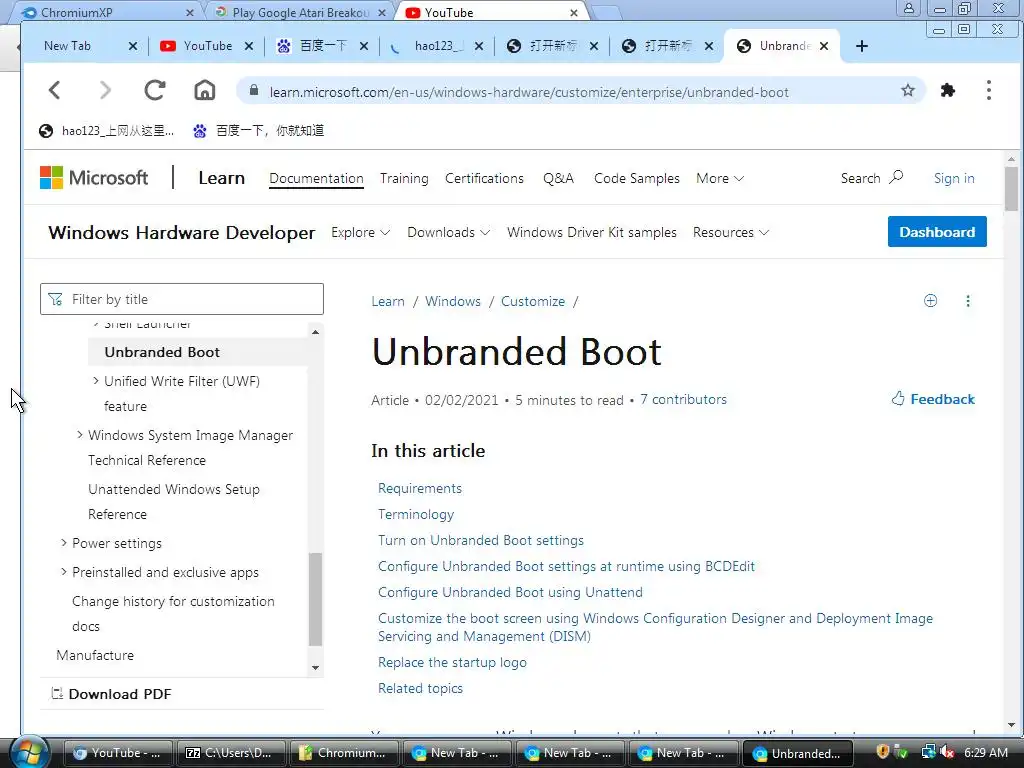Open the Code Samples menu item
1024x768 pixels.
point(637,178)
